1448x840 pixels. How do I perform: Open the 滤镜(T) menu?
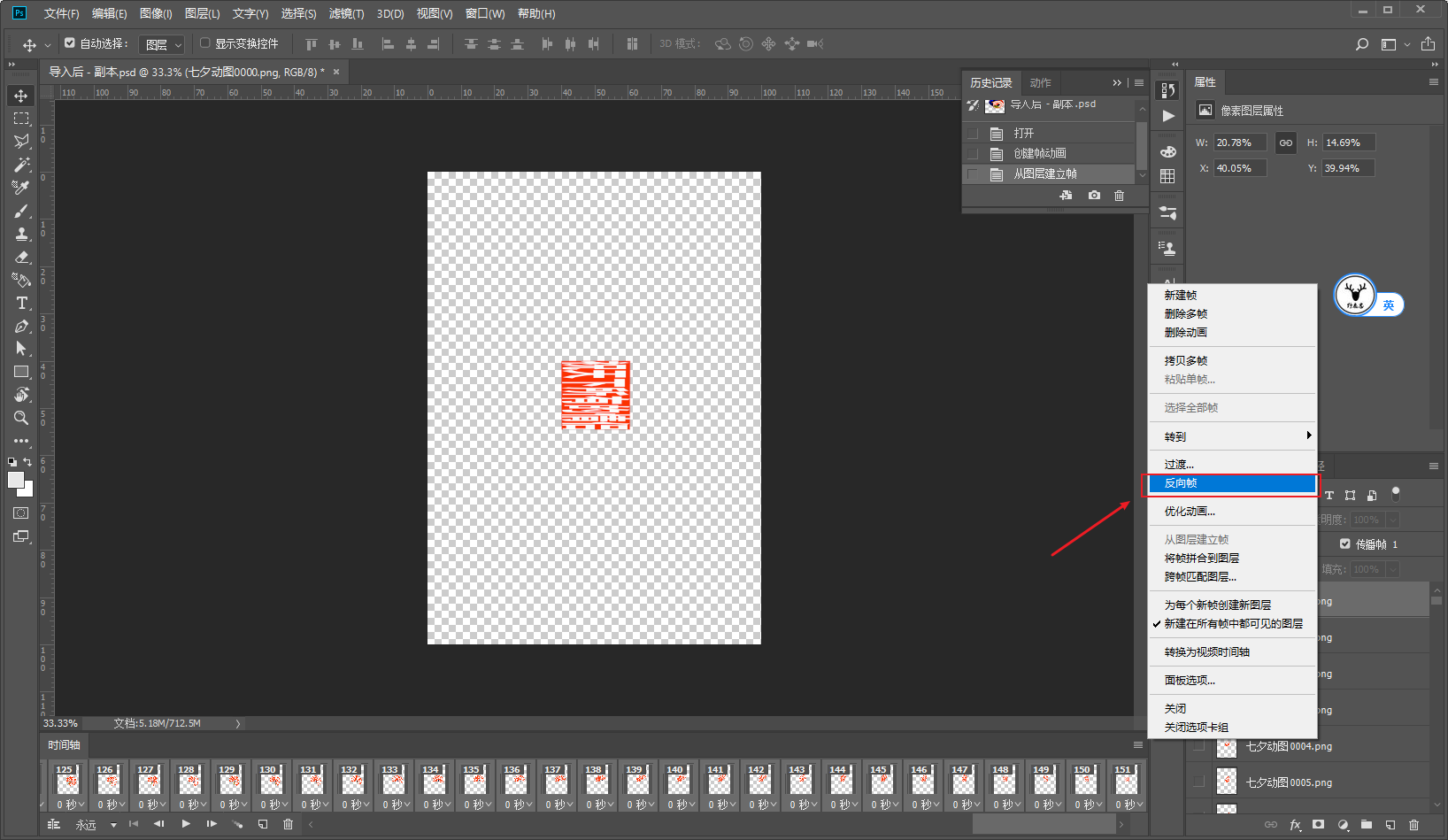[x=346, y=13]
